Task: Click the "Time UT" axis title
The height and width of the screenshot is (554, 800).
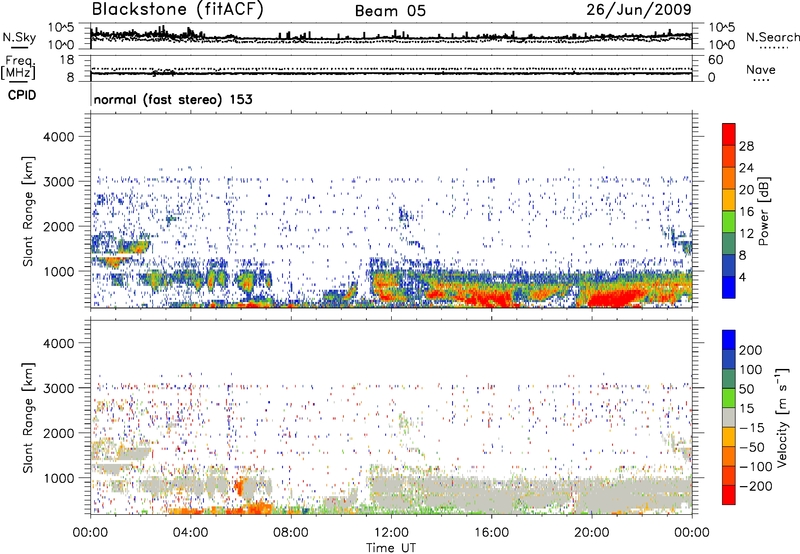Action: (x=391, y=548)
